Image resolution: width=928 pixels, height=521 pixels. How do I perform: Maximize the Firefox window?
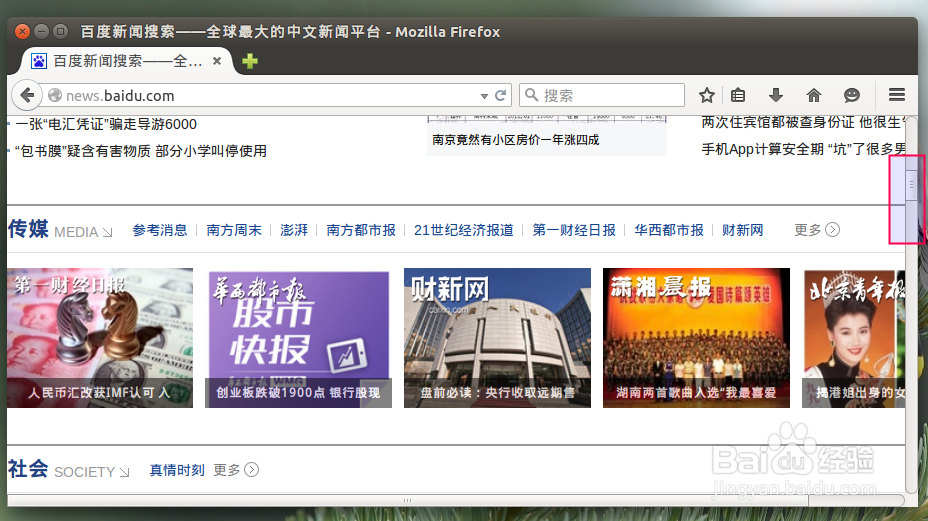coord(60,31)
